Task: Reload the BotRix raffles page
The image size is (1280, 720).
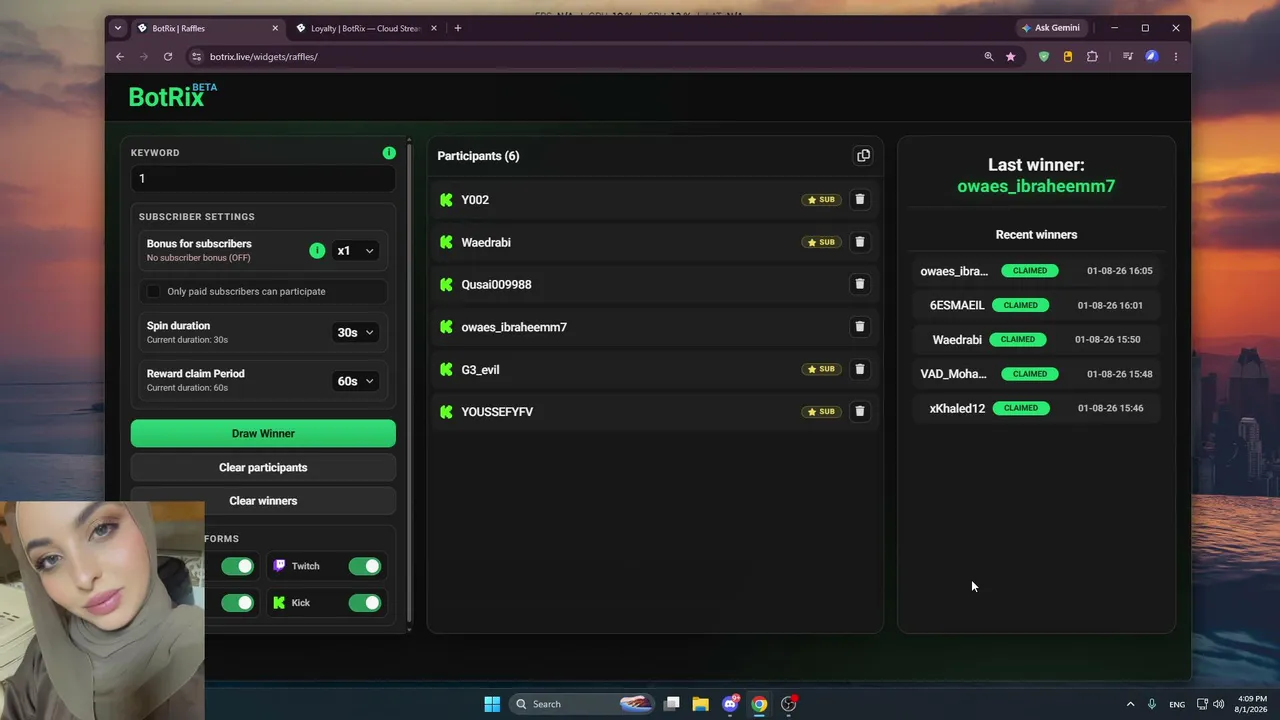Action: tap(168, 57)
